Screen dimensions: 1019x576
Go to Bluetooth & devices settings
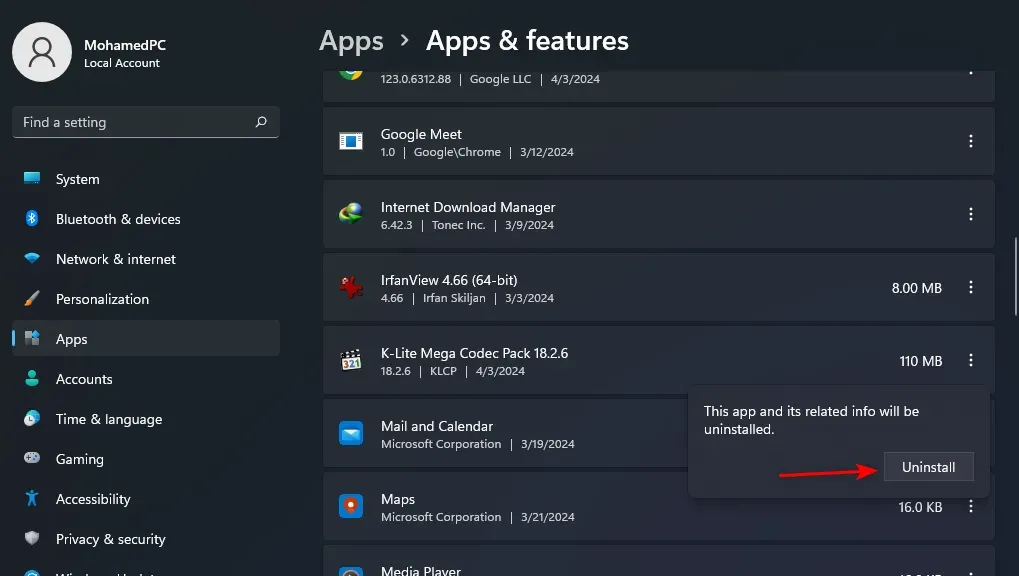146,219
